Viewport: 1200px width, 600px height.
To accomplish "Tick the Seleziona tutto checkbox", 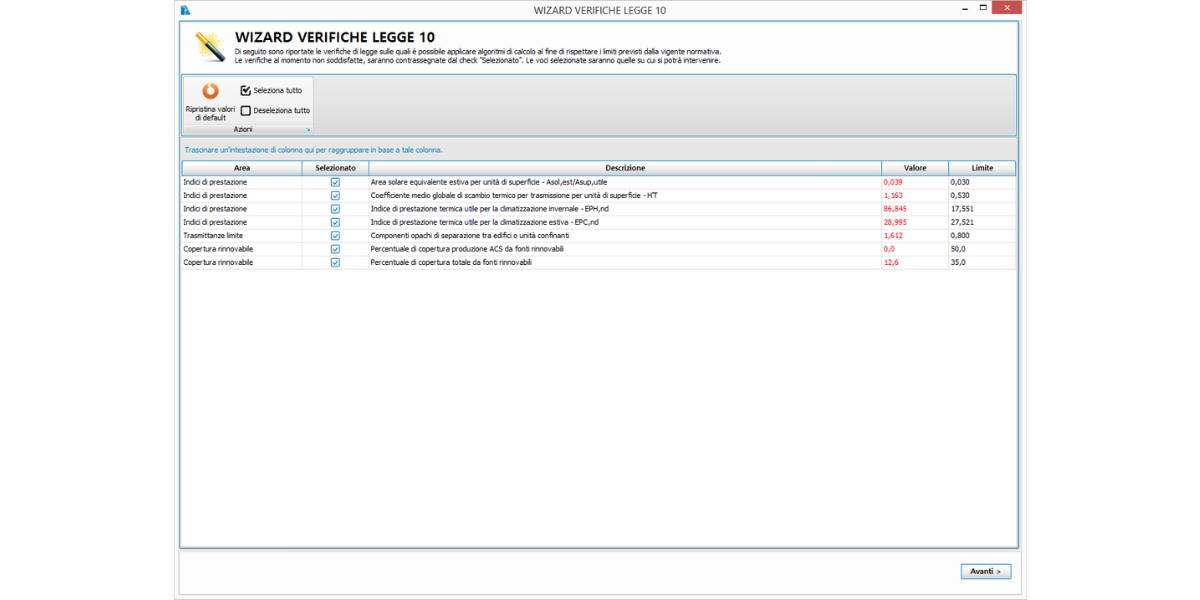I will (246, 90).
